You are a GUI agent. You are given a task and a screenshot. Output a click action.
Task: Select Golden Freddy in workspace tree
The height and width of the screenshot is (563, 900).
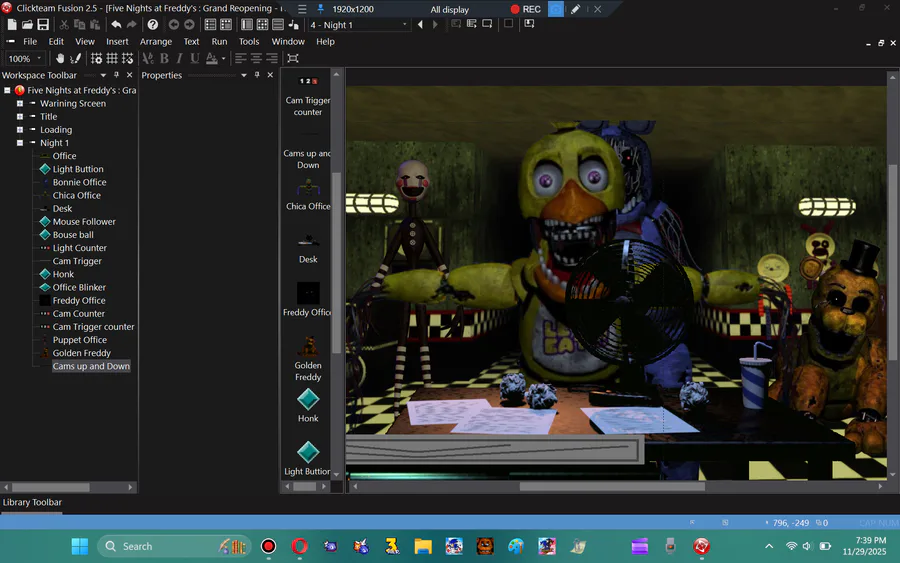coord(82,353)
